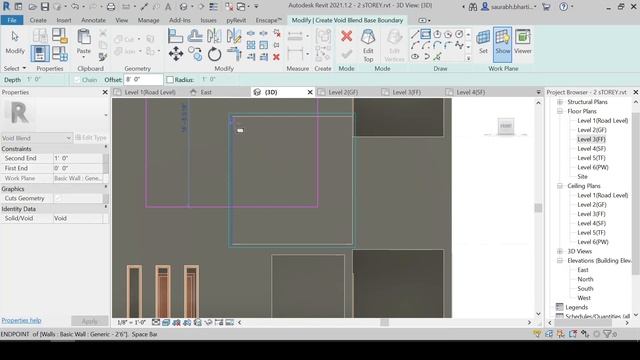Click the Second End value field

click(x=78, y=158)
